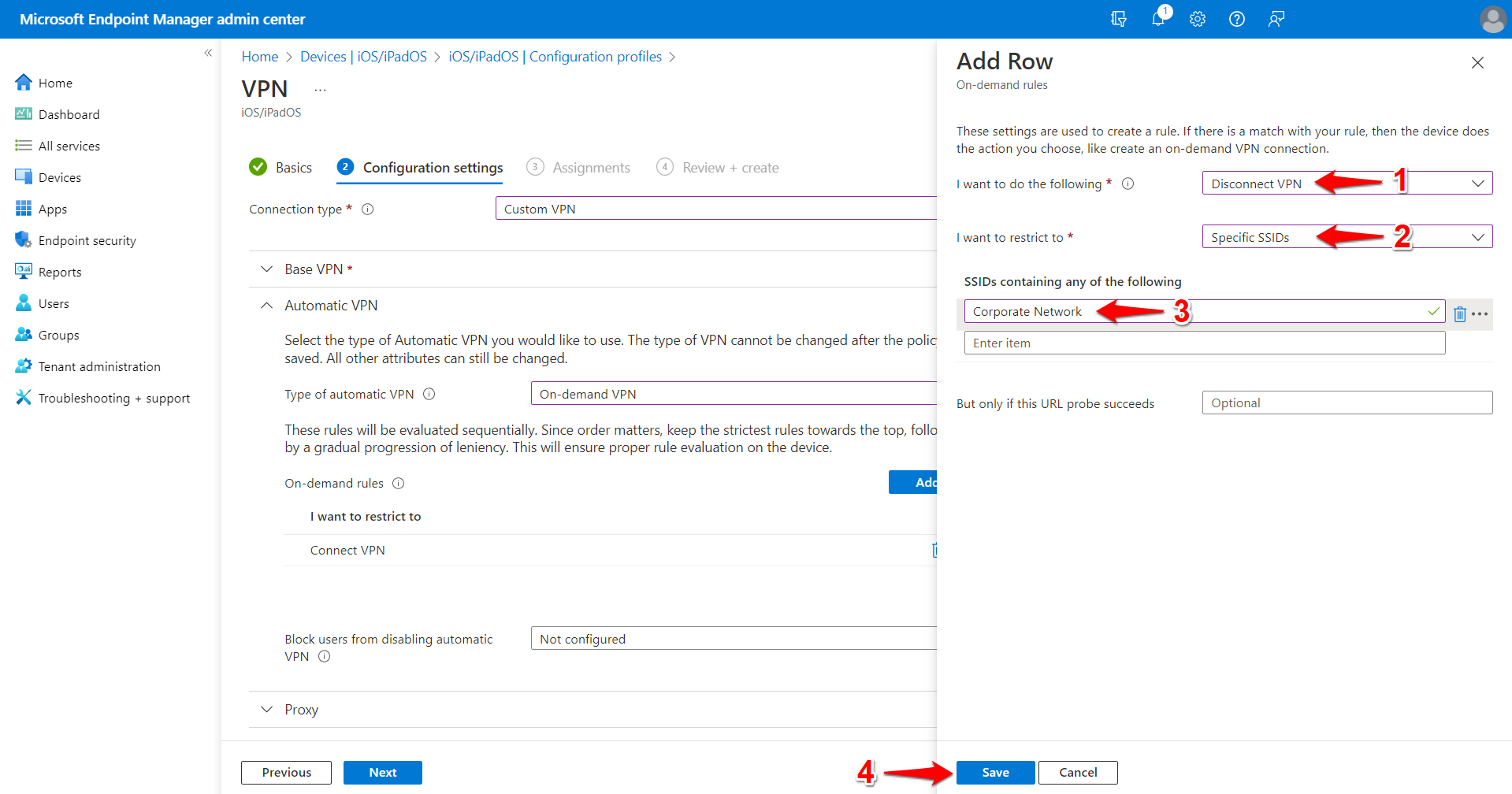Switch to the Basics tab
Screen dimensions: 1512x794
click(293, 167)
